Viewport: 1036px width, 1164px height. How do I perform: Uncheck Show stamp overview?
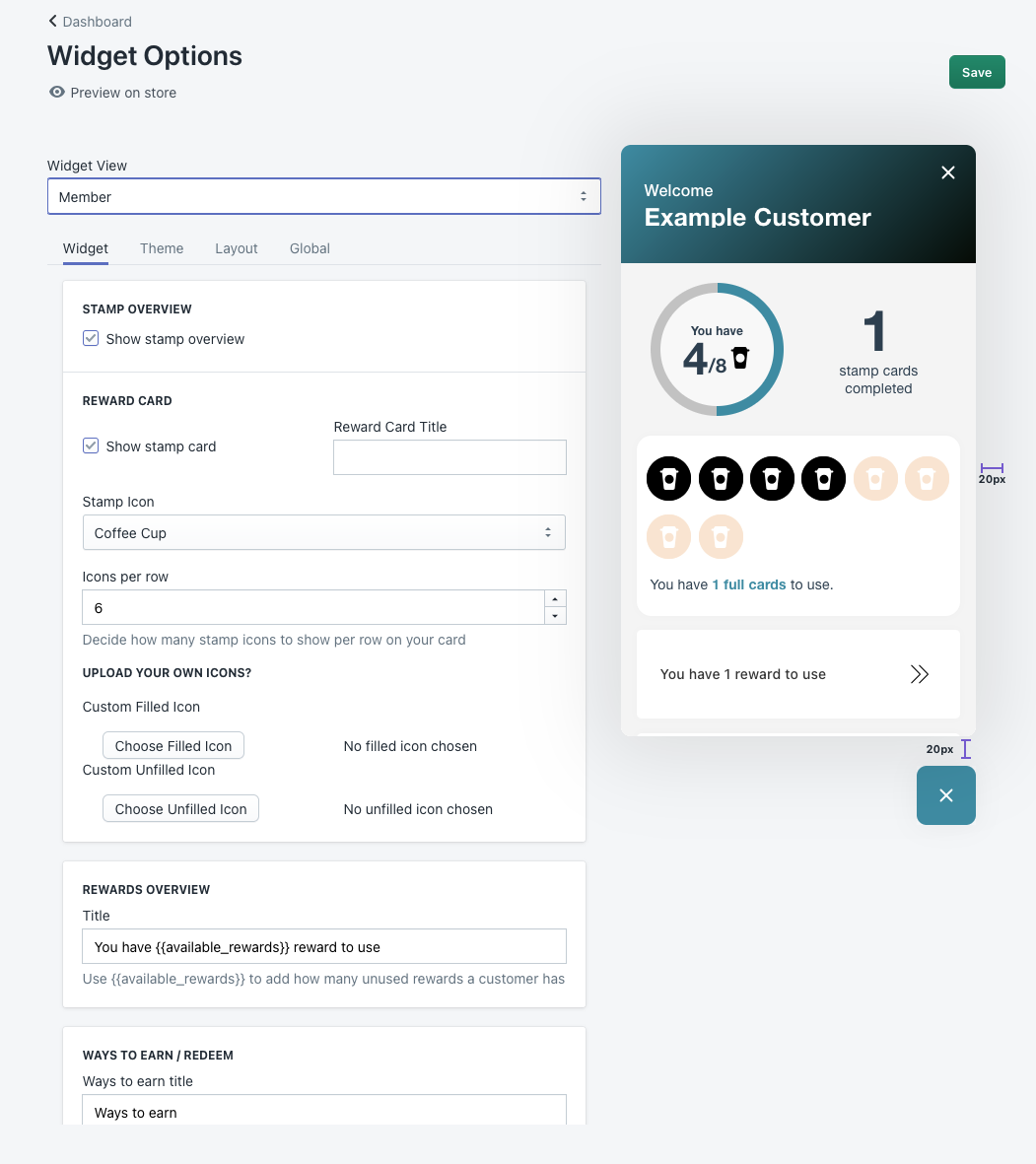point(91,338)
